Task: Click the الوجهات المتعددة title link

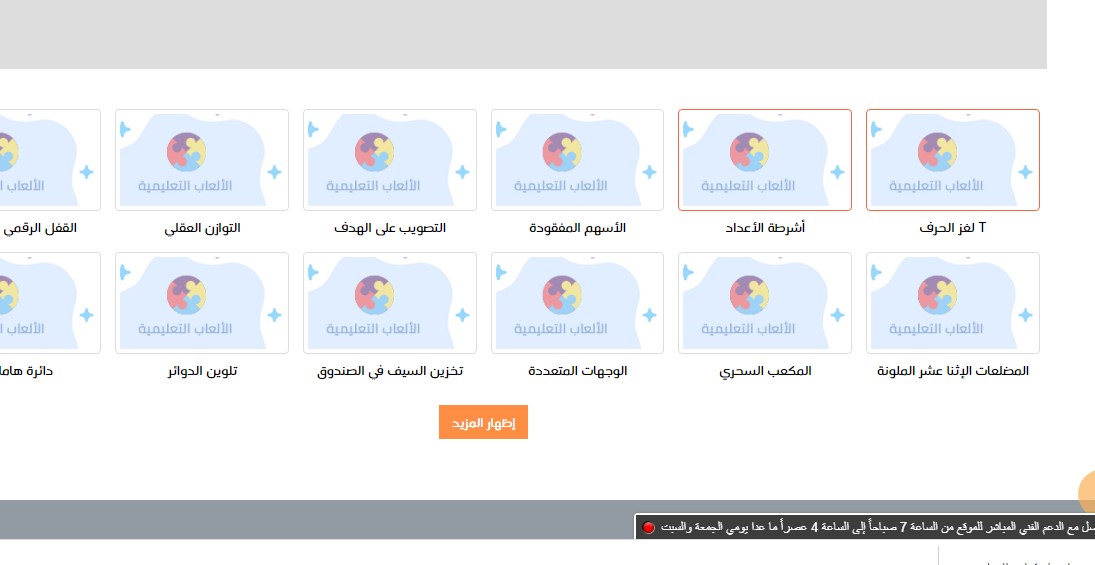Action: (x=578, y=371)
